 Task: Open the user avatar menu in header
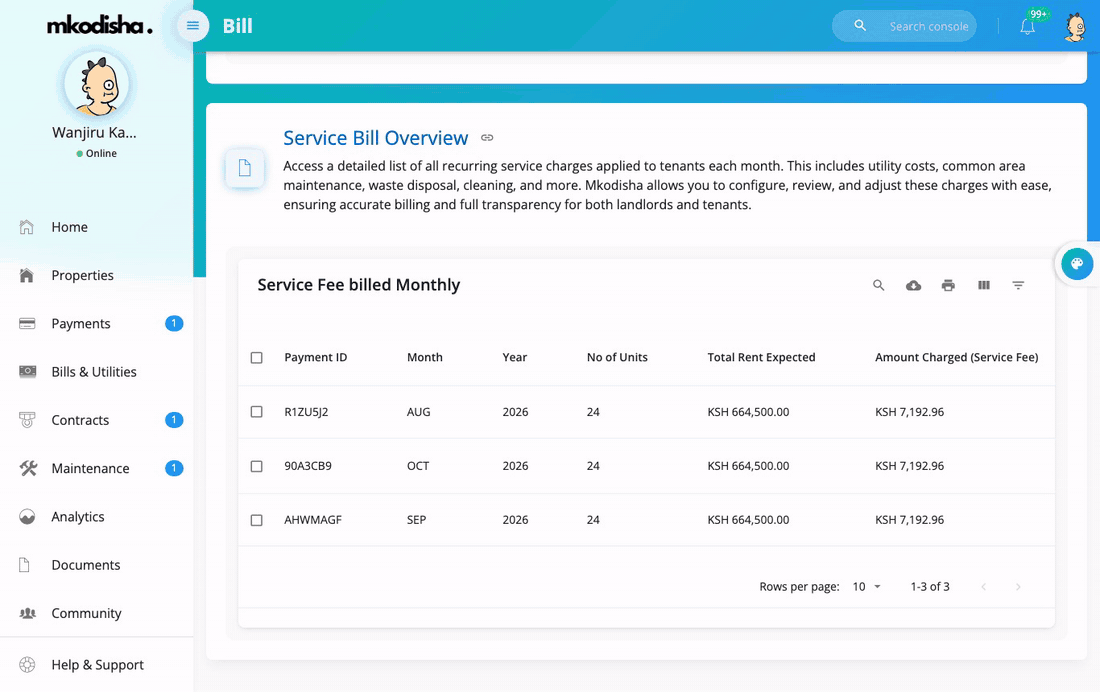1075,27
